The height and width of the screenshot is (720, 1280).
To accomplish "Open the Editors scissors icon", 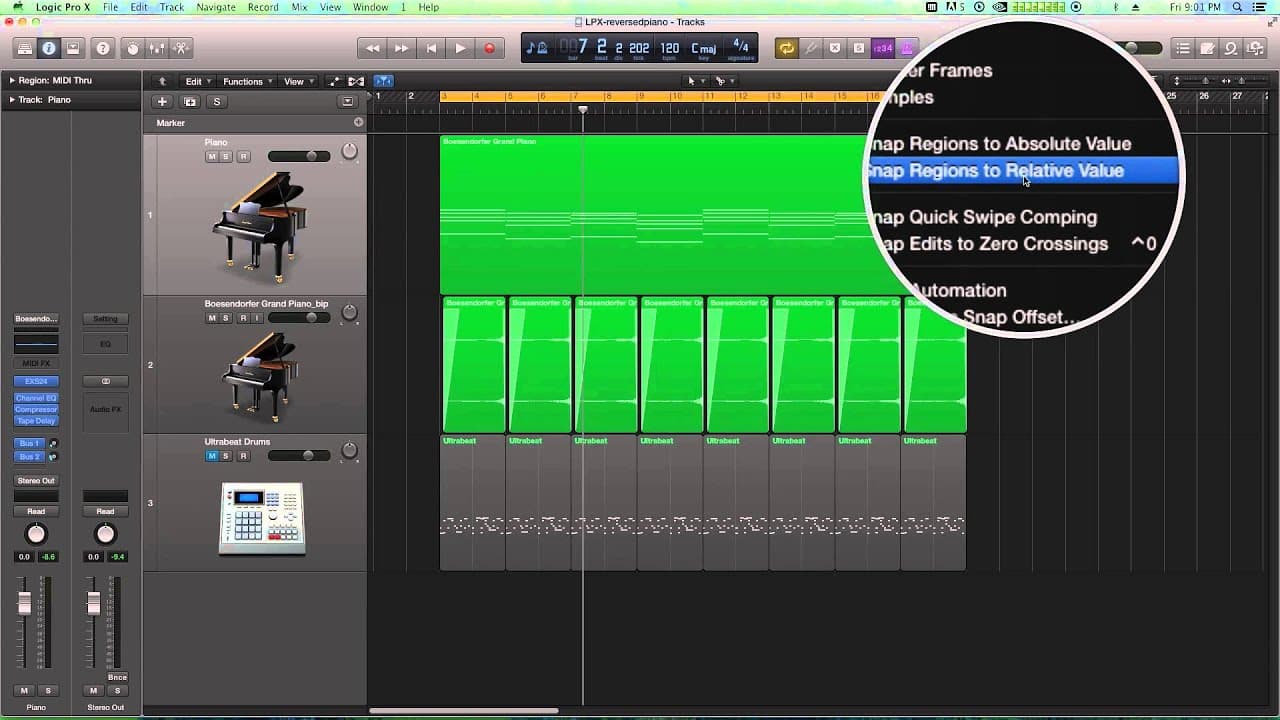I will (181, 48).
